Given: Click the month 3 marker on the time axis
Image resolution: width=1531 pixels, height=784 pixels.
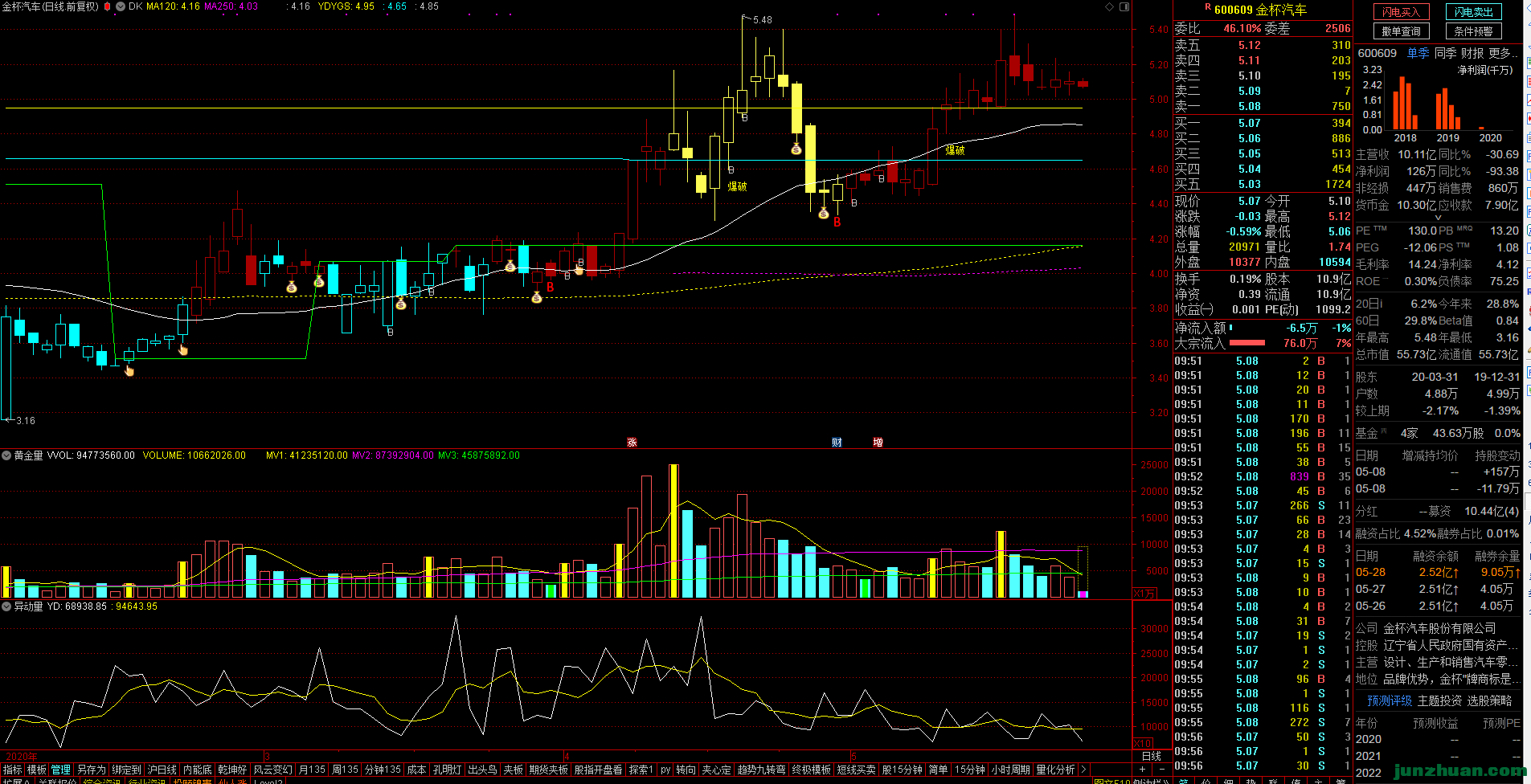Looking at the screenshot, I should coord(267,757).
